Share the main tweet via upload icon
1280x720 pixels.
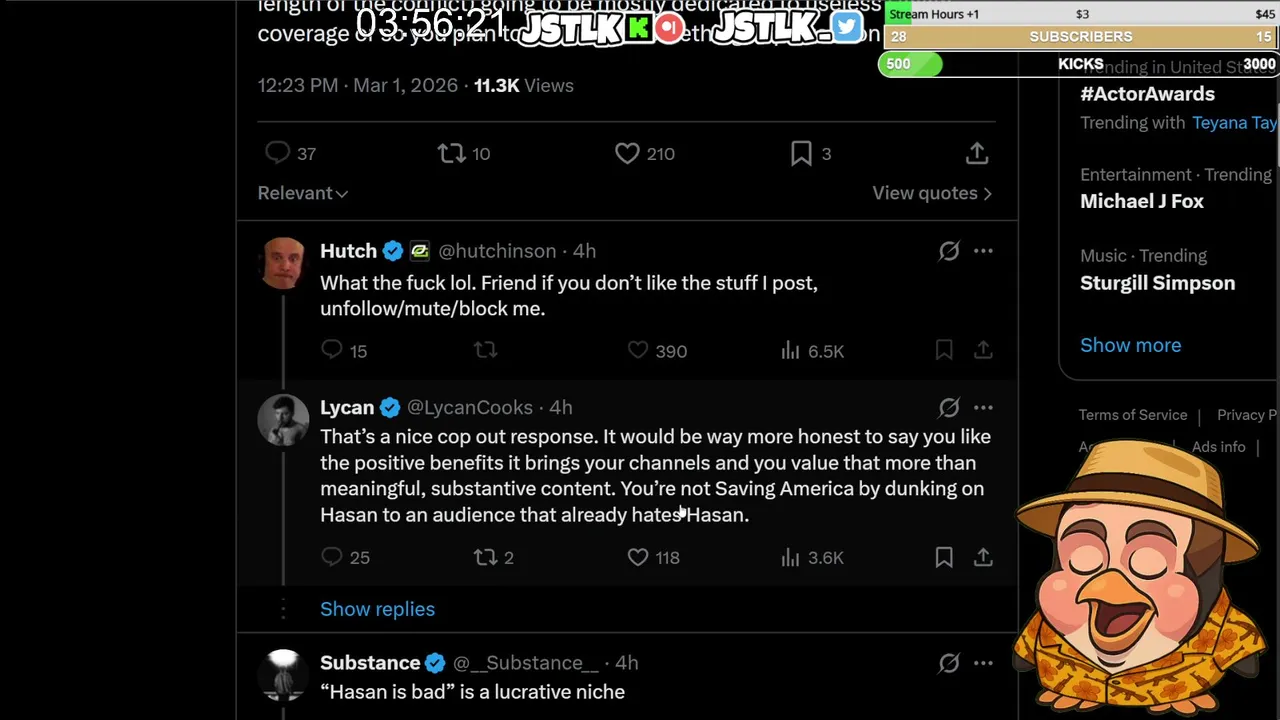977,153
